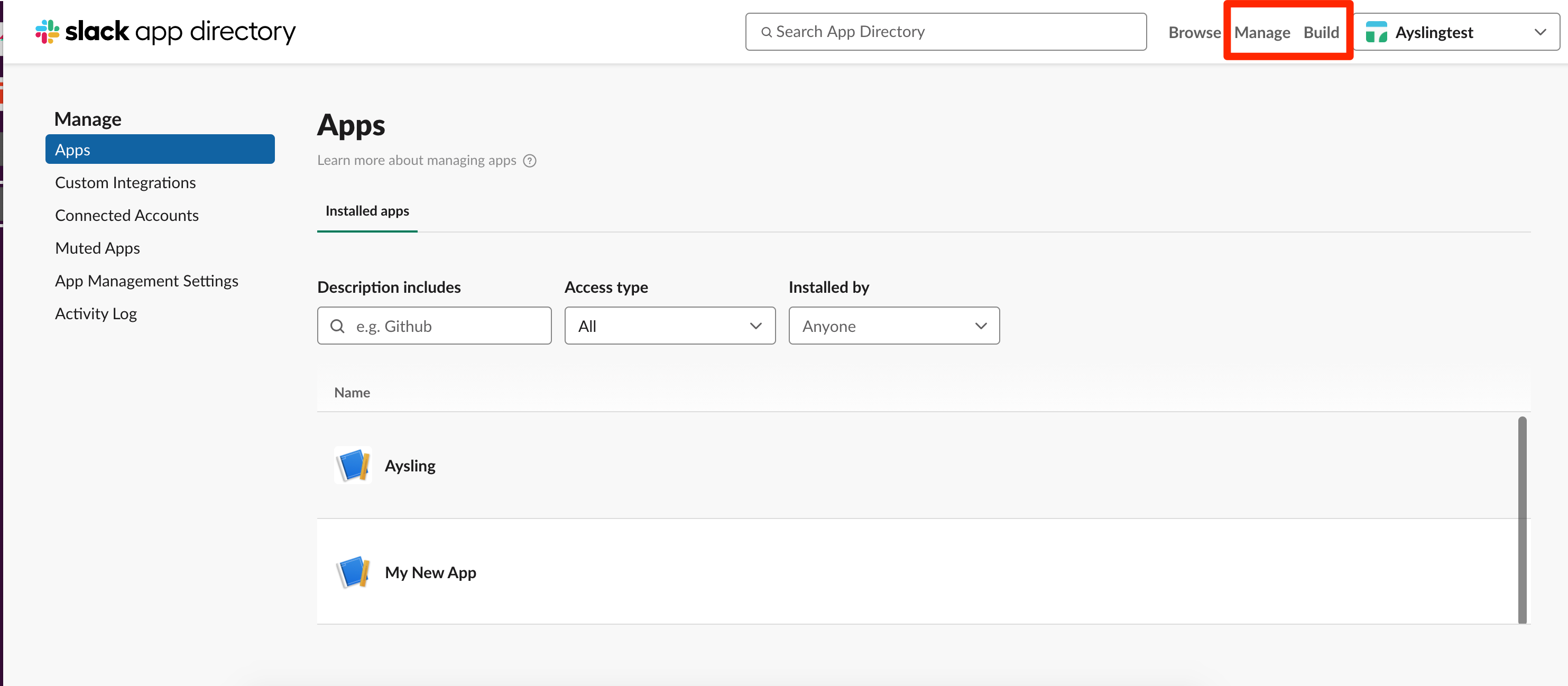Open the Ayslingtest workspace dropdown
The image size is (1568, 686).
point(1456,32)
